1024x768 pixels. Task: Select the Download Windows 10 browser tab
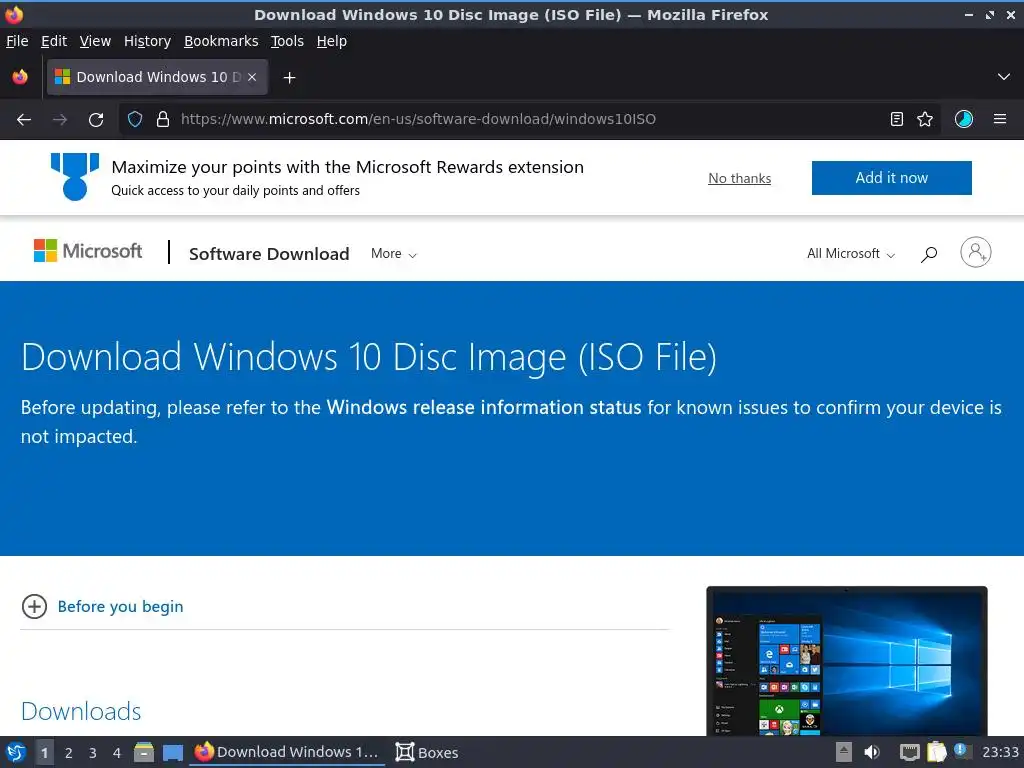(157, 77)
